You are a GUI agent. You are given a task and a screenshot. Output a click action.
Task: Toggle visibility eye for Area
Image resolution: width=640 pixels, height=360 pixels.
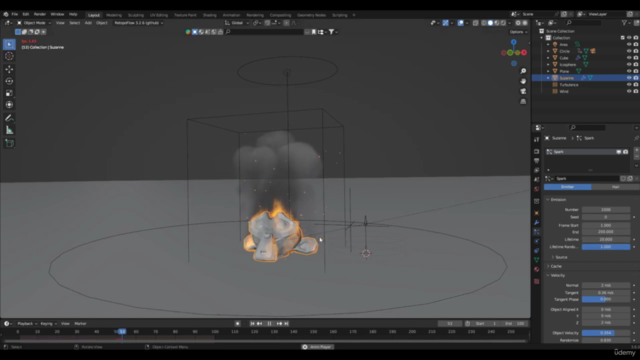tap(629, 44)
